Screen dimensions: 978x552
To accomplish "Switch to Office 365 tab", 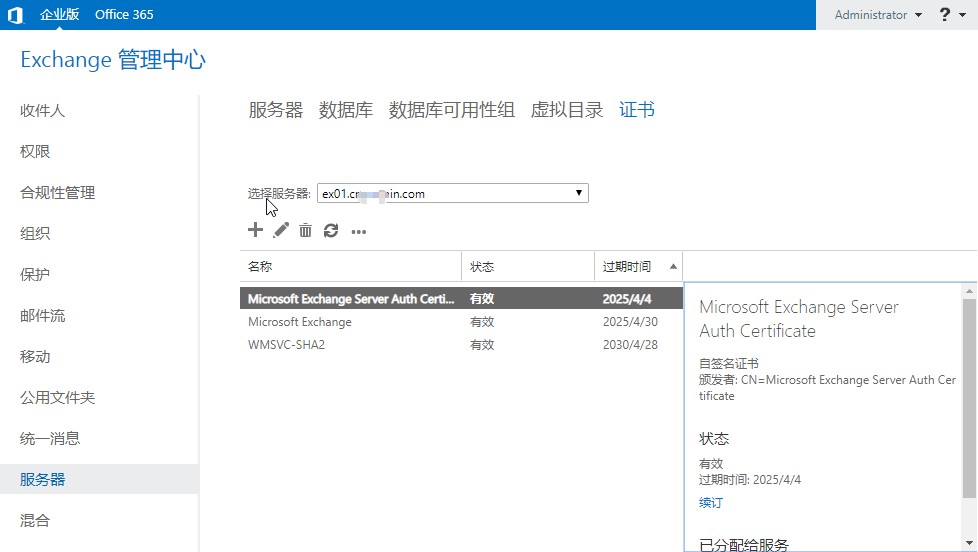I will click(124, 14).
